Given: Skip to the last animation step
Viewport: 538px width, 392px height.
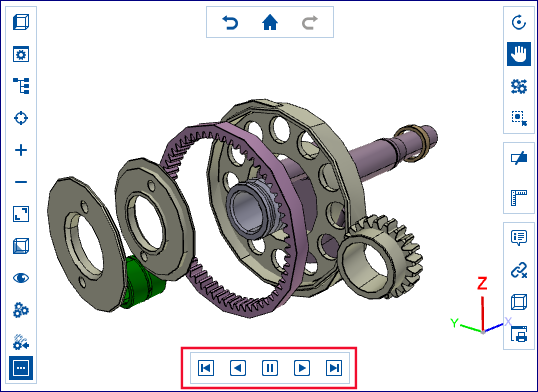Looking at the screenshot, I should pyautogui.click(x=334, y=368).
